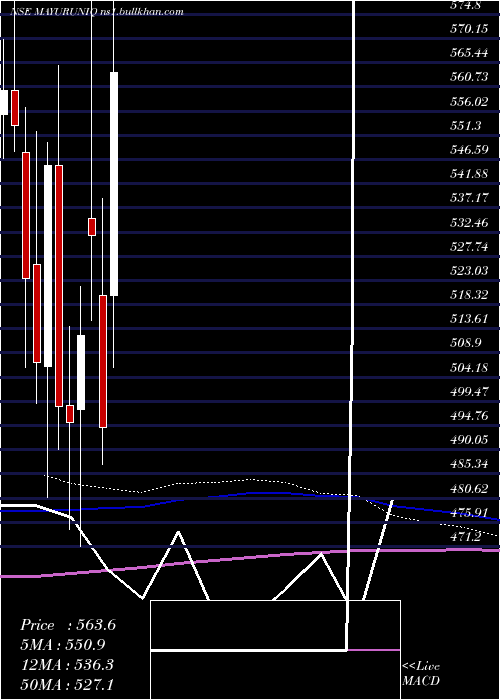500x700 pixels.
Task: Click the 513.61 price axis label
Action: (469, 319)
